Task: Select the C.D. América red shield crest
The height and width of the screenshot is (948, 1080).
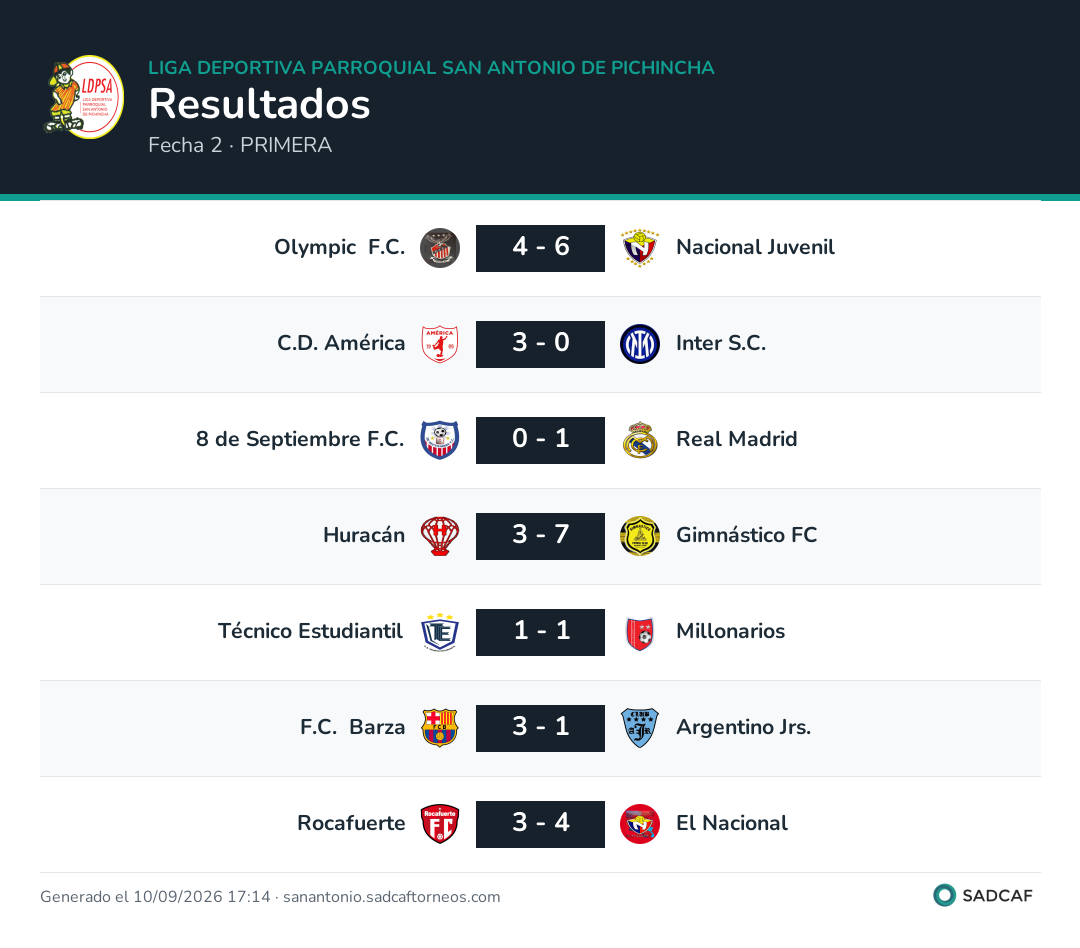Action: tap(440, 344)
